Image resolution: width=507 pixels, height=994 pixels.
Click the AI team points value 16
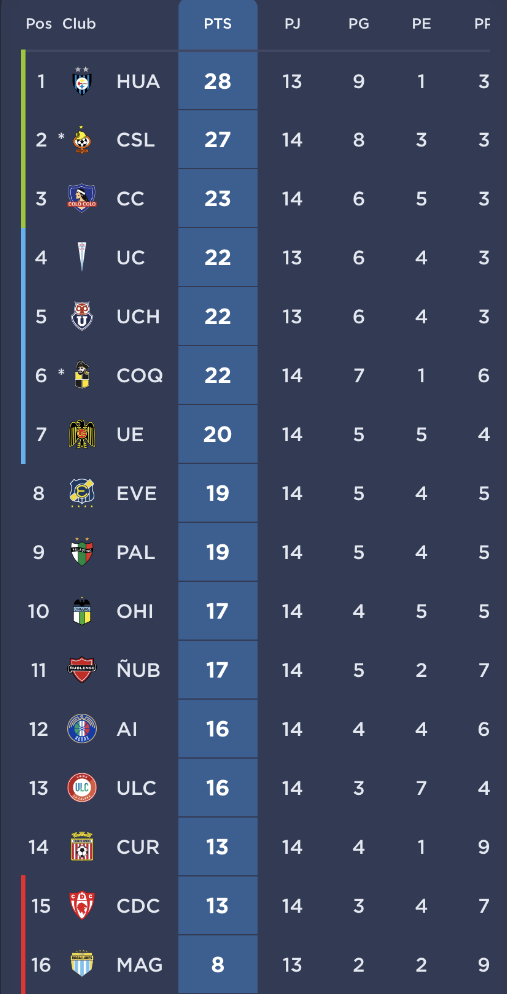(x=217, y=728)
